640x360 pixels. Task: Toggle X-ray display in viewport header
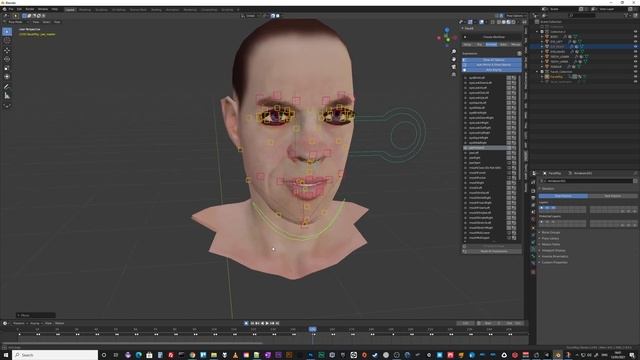tap(493, 22)
